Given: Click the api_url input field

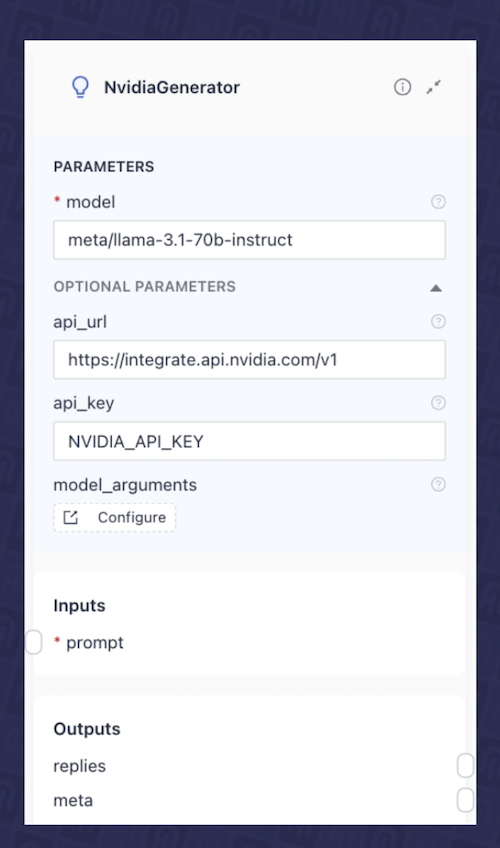Looking at the screenshot, I should pos(249,360).
